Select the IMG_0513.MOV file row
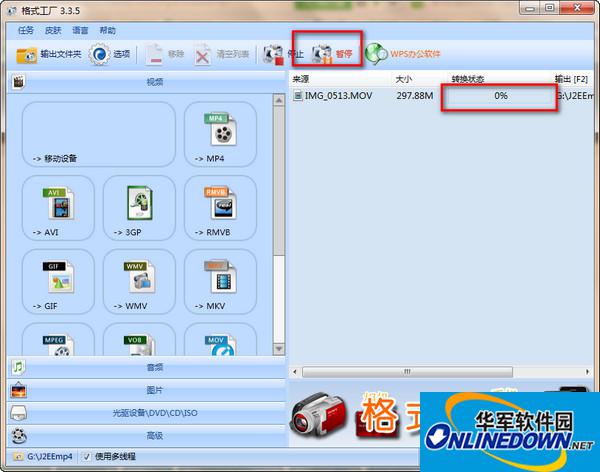 443,95
